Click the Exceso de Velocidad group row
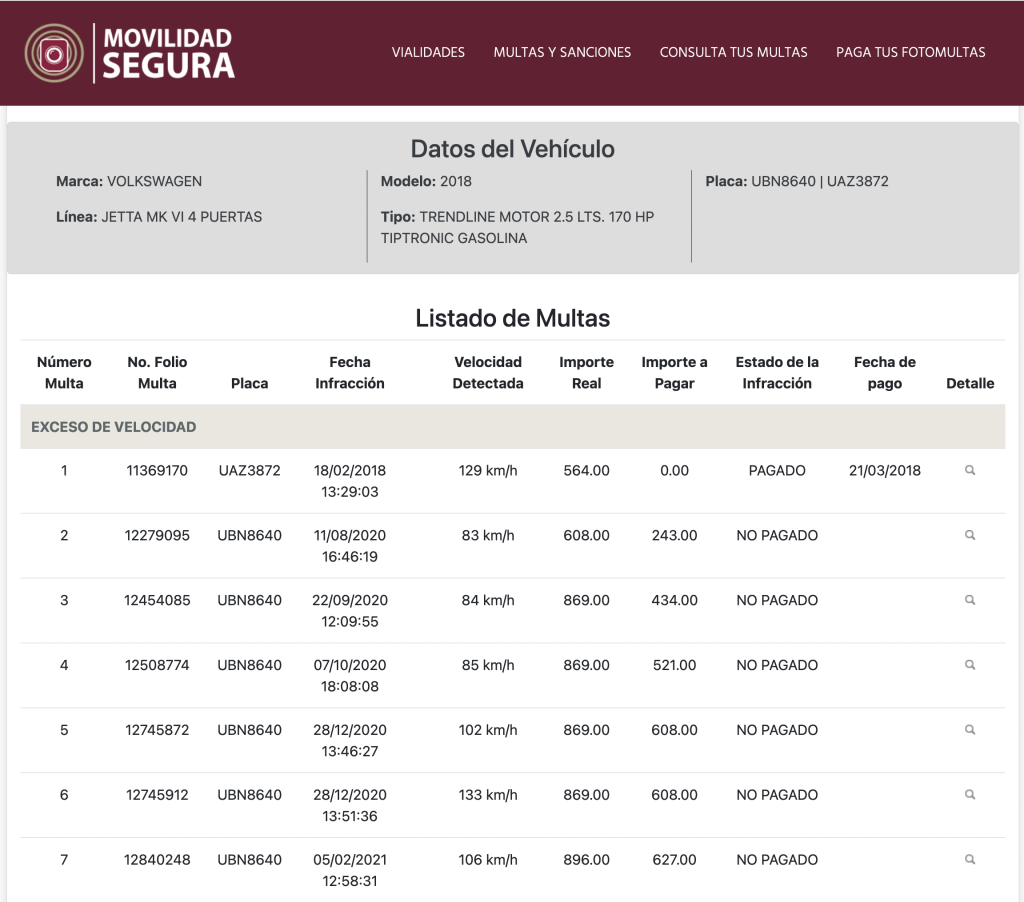The height and width of the screenshot is (902, 1024). click(113, 427)
